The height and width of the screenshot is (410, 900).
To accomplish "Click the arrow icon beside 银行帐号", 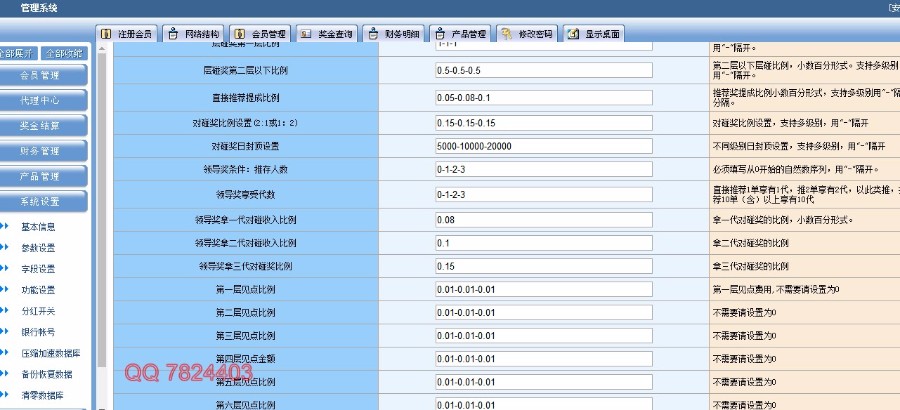I will [x=5, y=331].
